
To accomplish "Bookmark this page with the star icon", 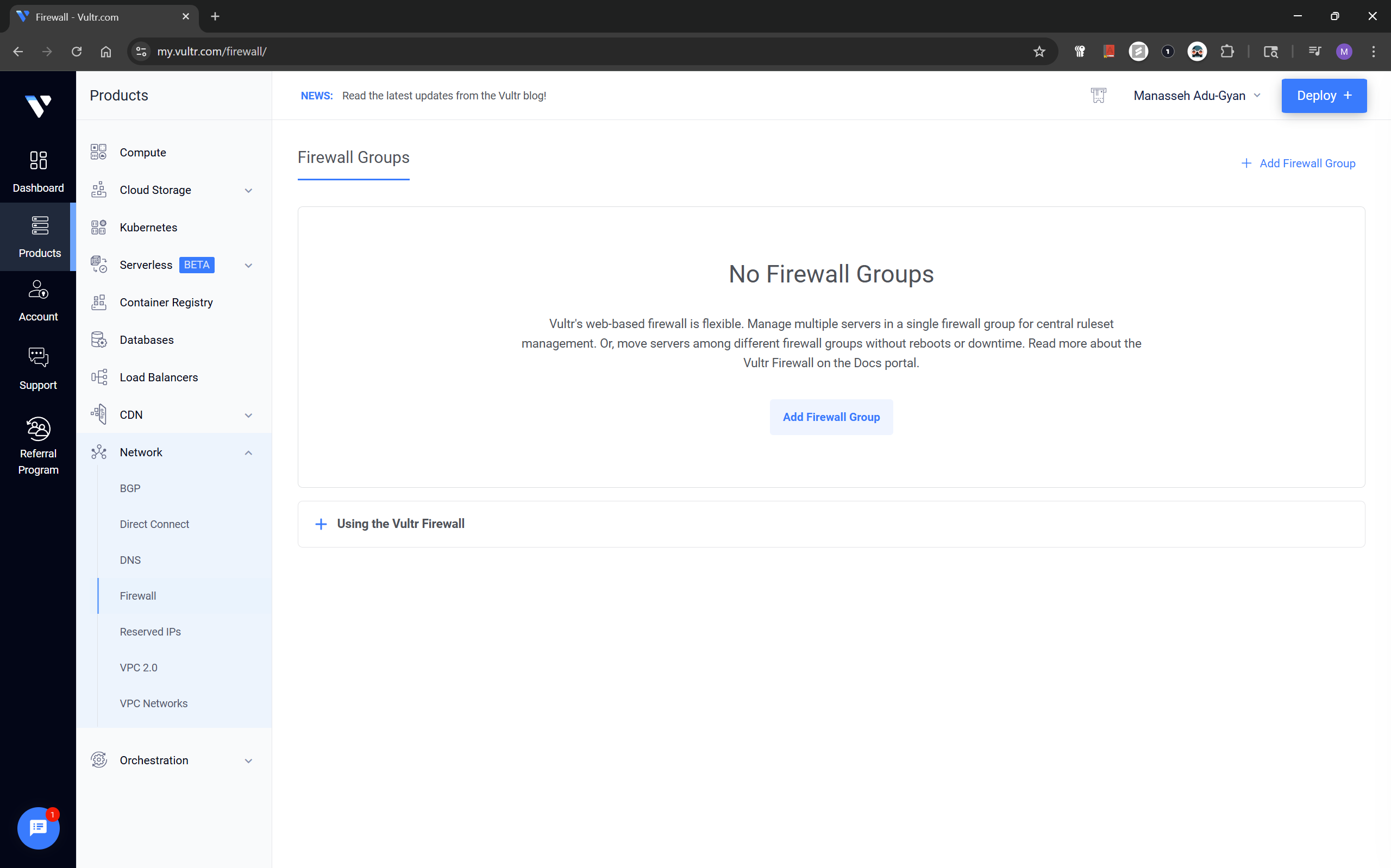I will tap(1038, 52).
